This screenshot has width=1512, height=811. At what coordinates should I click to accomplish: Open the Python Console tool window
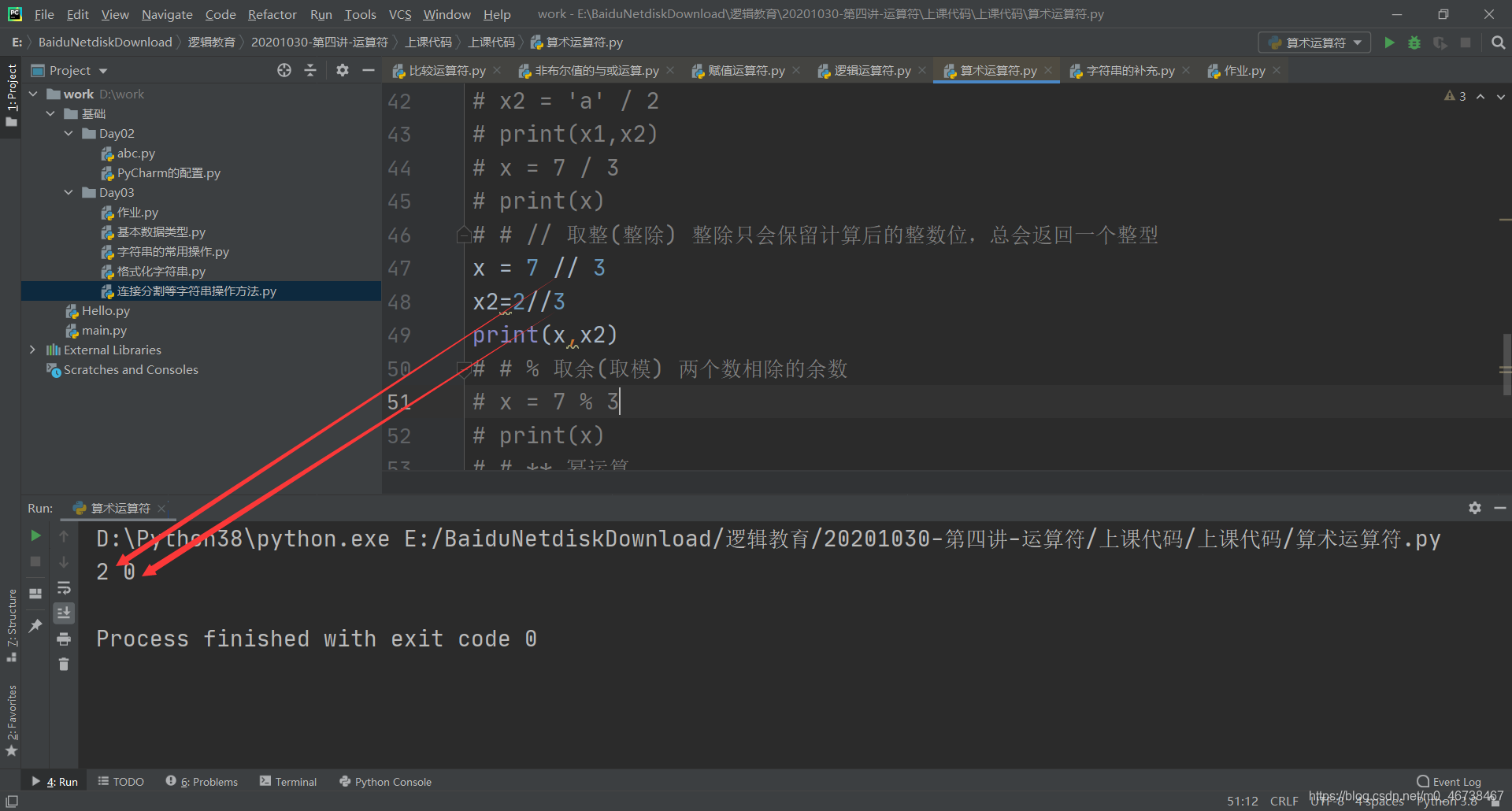pos(385,781)
